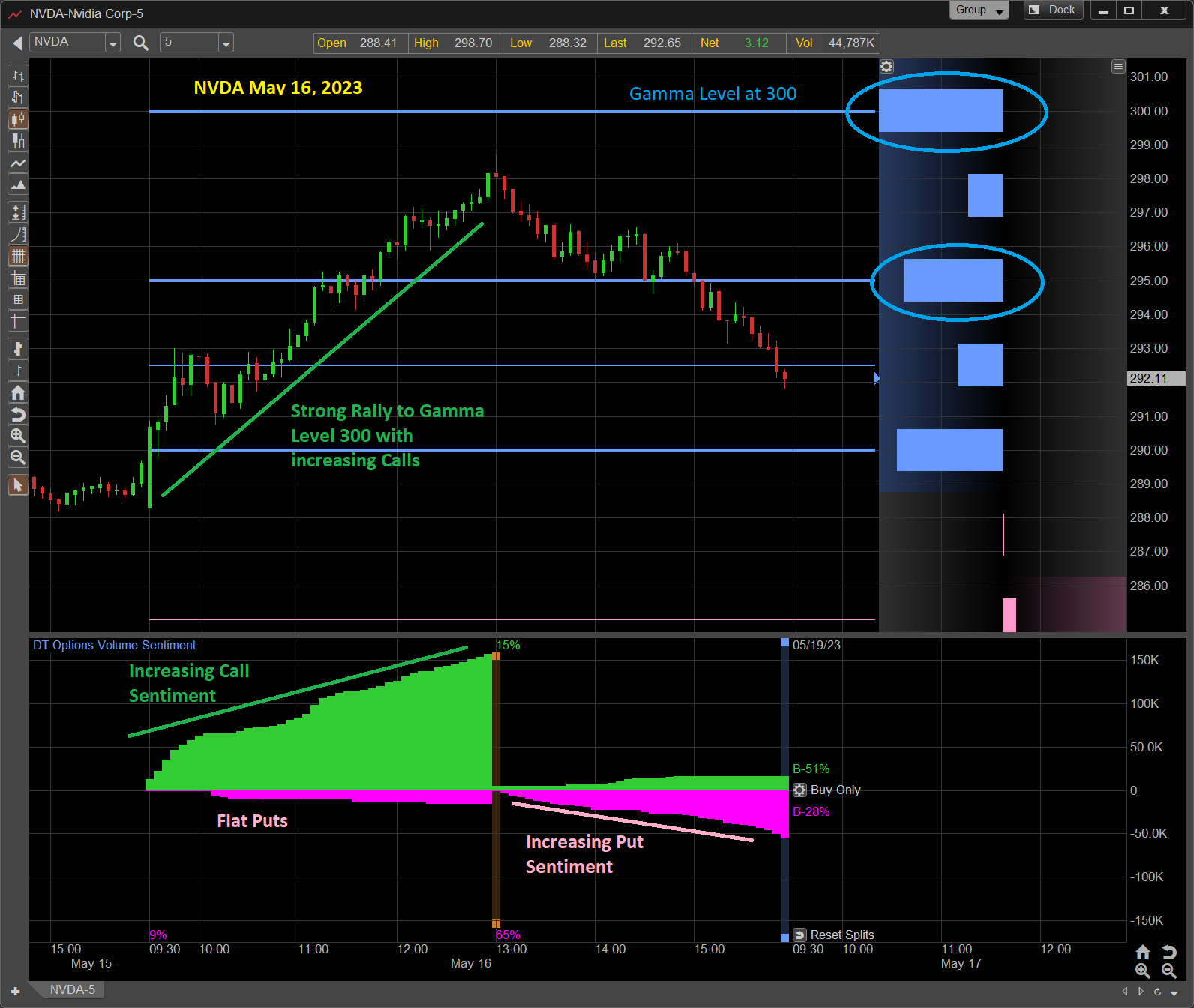Open the NVDA symbol dropdown arrow
Image resolution: width=1194 pixels, height=1008 pixels.
pyautogui.click(x=112, y=43)
